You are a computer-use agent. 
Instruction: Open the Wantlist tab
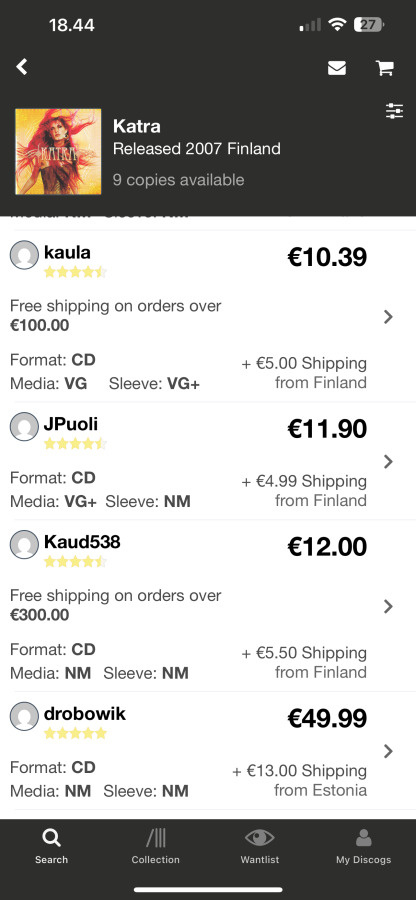pyautogui.click(x=259, y=847)
